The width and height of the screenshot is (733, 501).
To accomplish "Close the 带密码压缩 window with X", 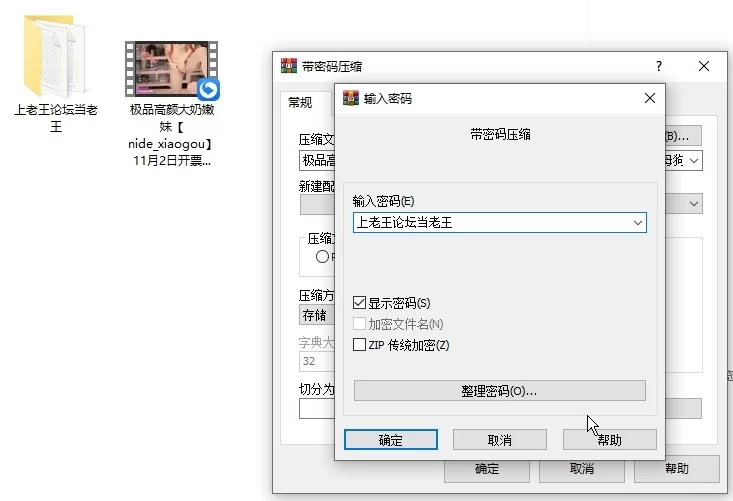I will [704, 66].
